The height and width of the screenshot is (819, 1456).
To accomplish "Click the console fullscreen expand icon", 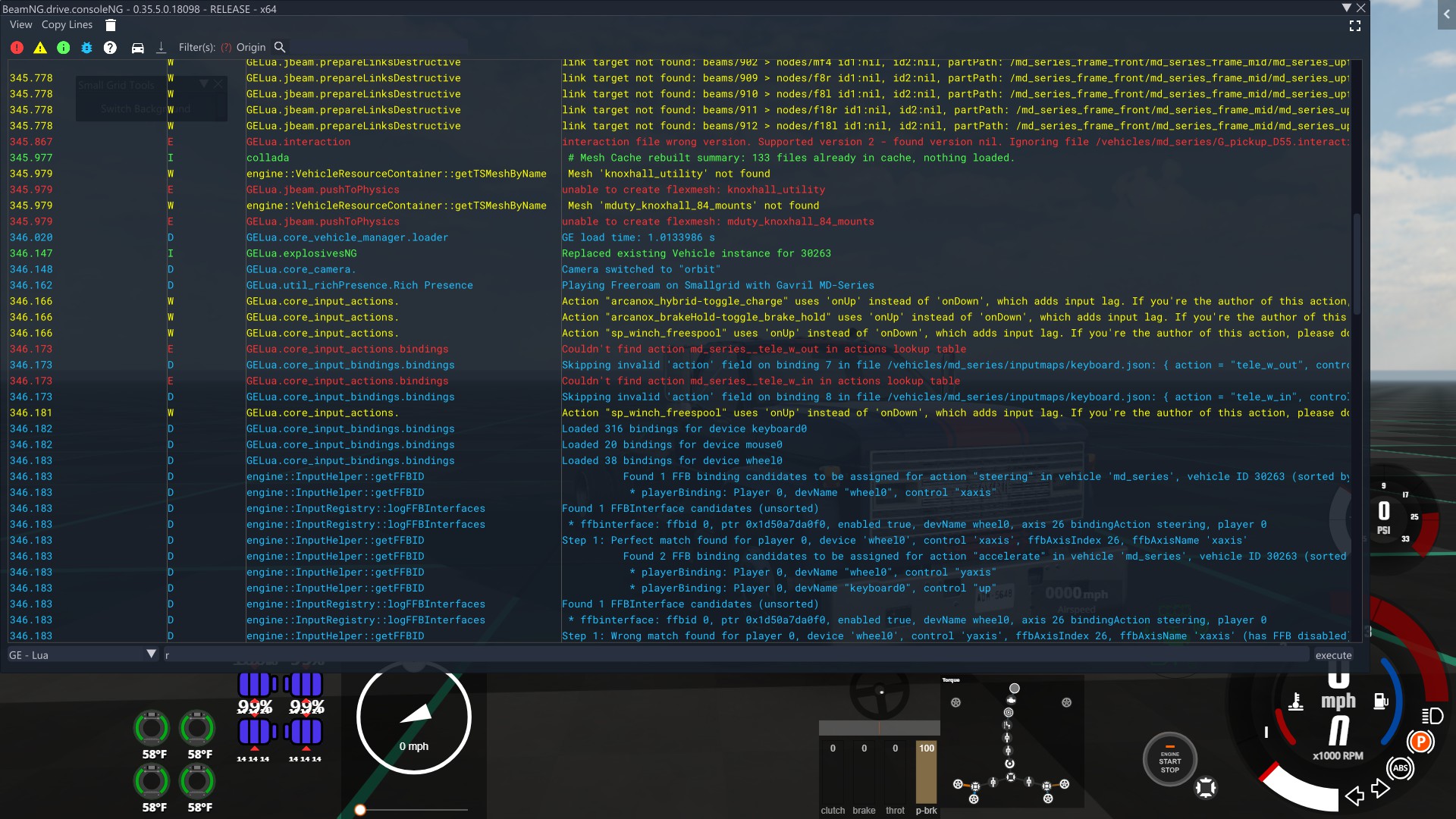I will tap(1355, 26).
